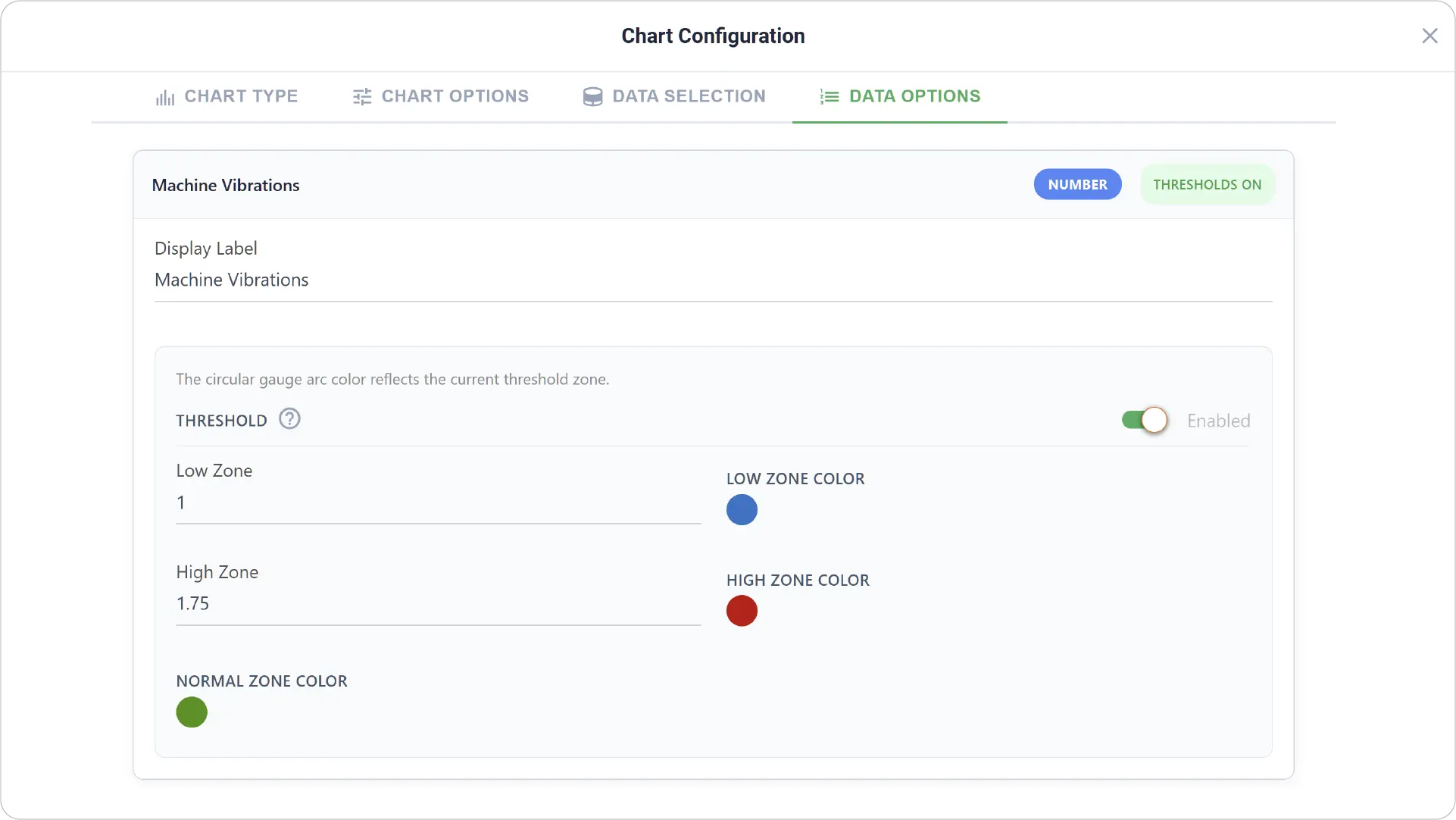Click the database icon beside Data Selection
This screenshot has height=820, width=1456.
[x=592, y=97]
